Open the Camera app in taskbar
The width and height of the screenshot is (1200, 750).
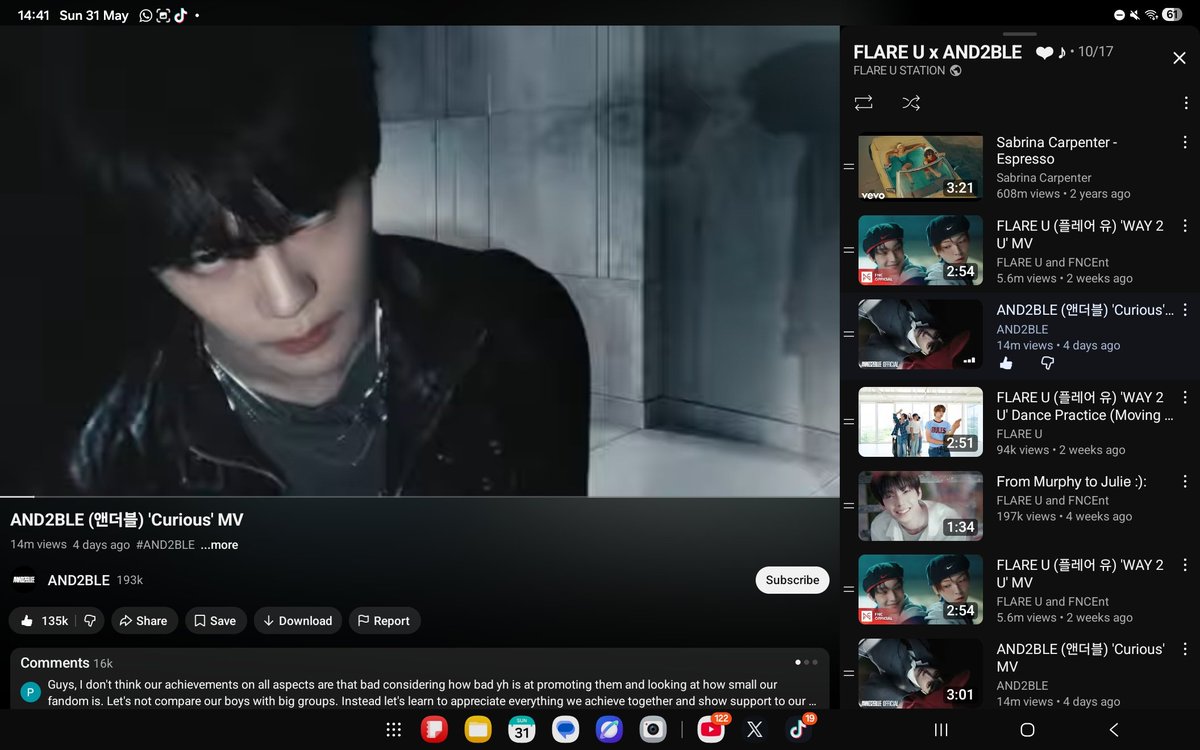[653, 730]
